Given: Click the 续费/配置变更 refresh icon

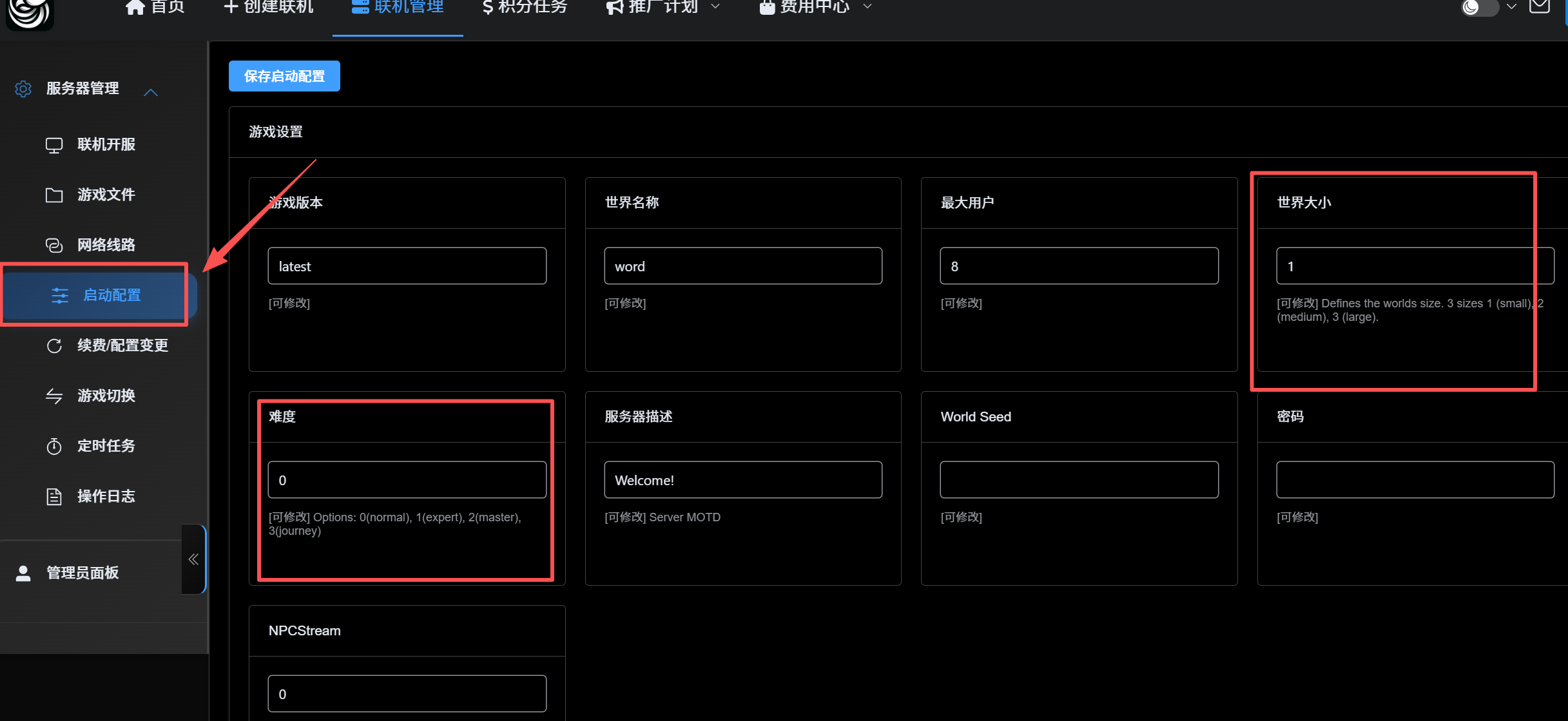Looking at the screenshot, I should pyautogui.click(x=54, y=346).
